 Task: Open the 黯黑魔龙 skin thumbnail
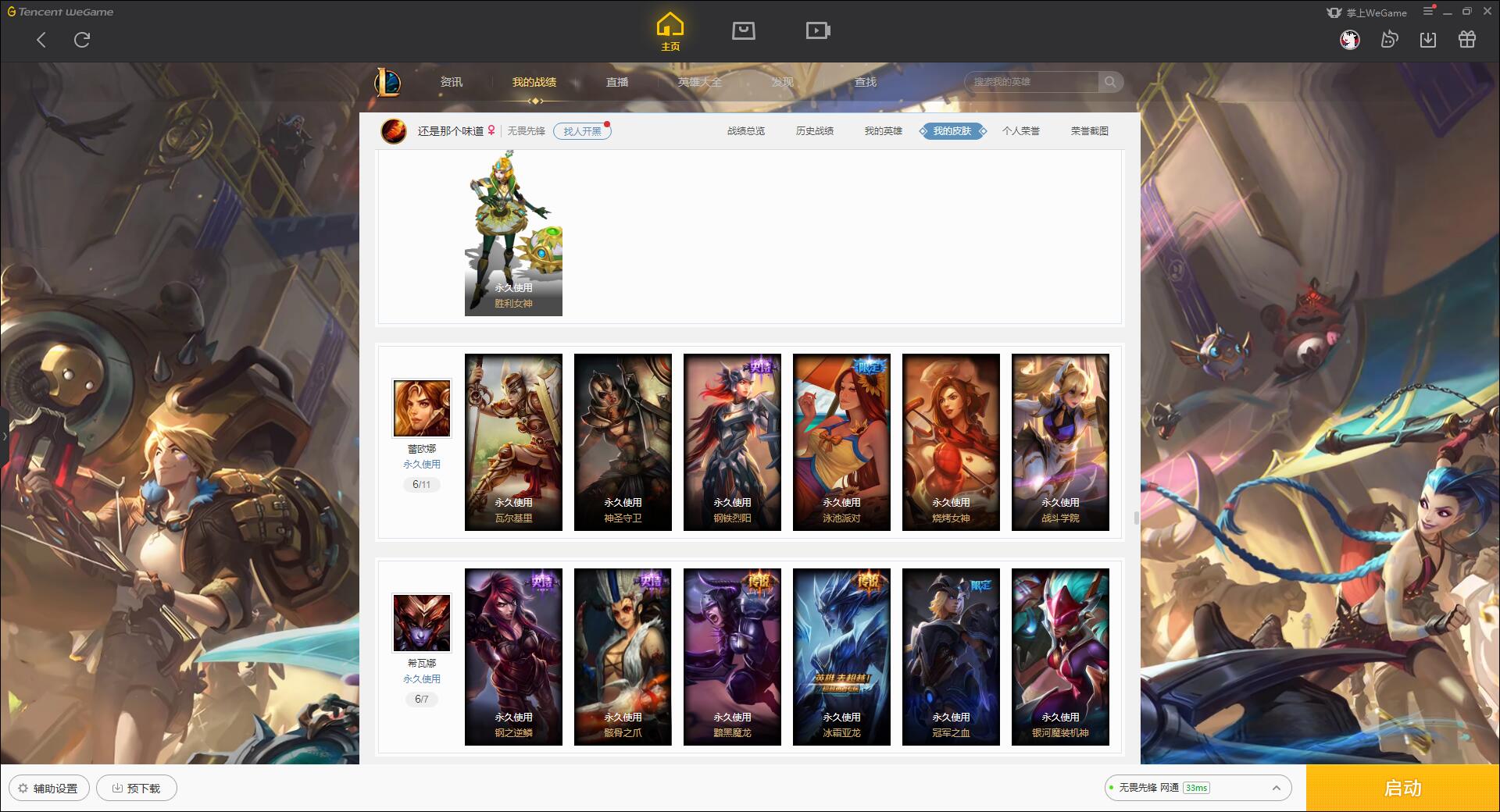732,657
